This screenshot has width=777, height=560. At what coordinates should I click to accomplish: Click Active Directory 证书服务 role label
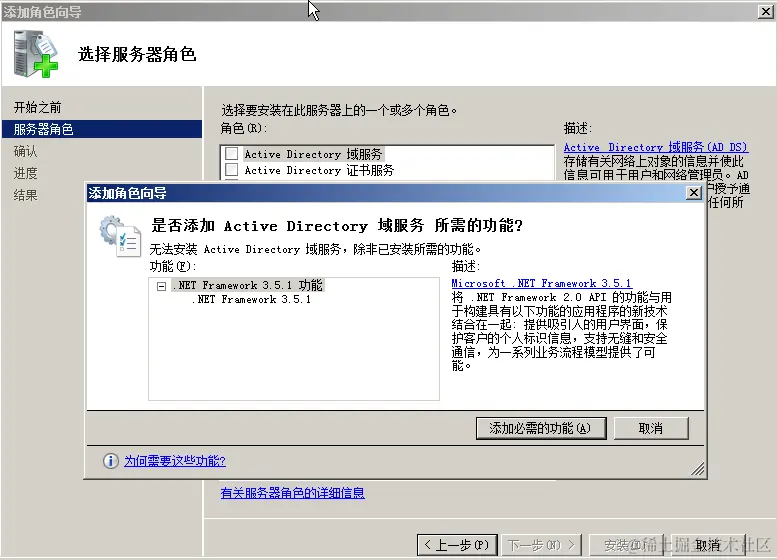click(x=319, y=170)
